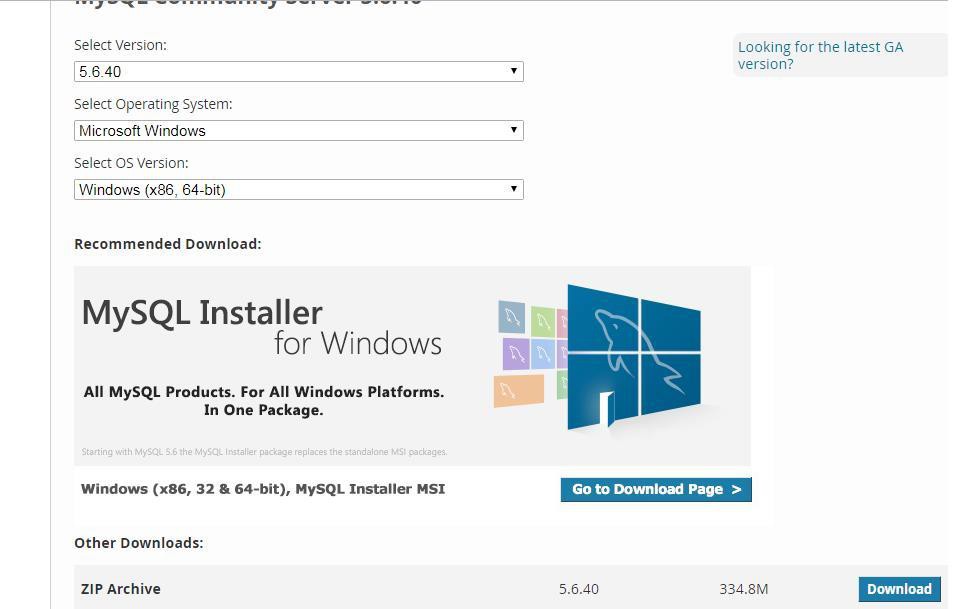954x609 pixels.
Task: Select 'Windows (x86, 32 & 64-bit), MySQL Installer MSI' text
Action: coord(263,489)
